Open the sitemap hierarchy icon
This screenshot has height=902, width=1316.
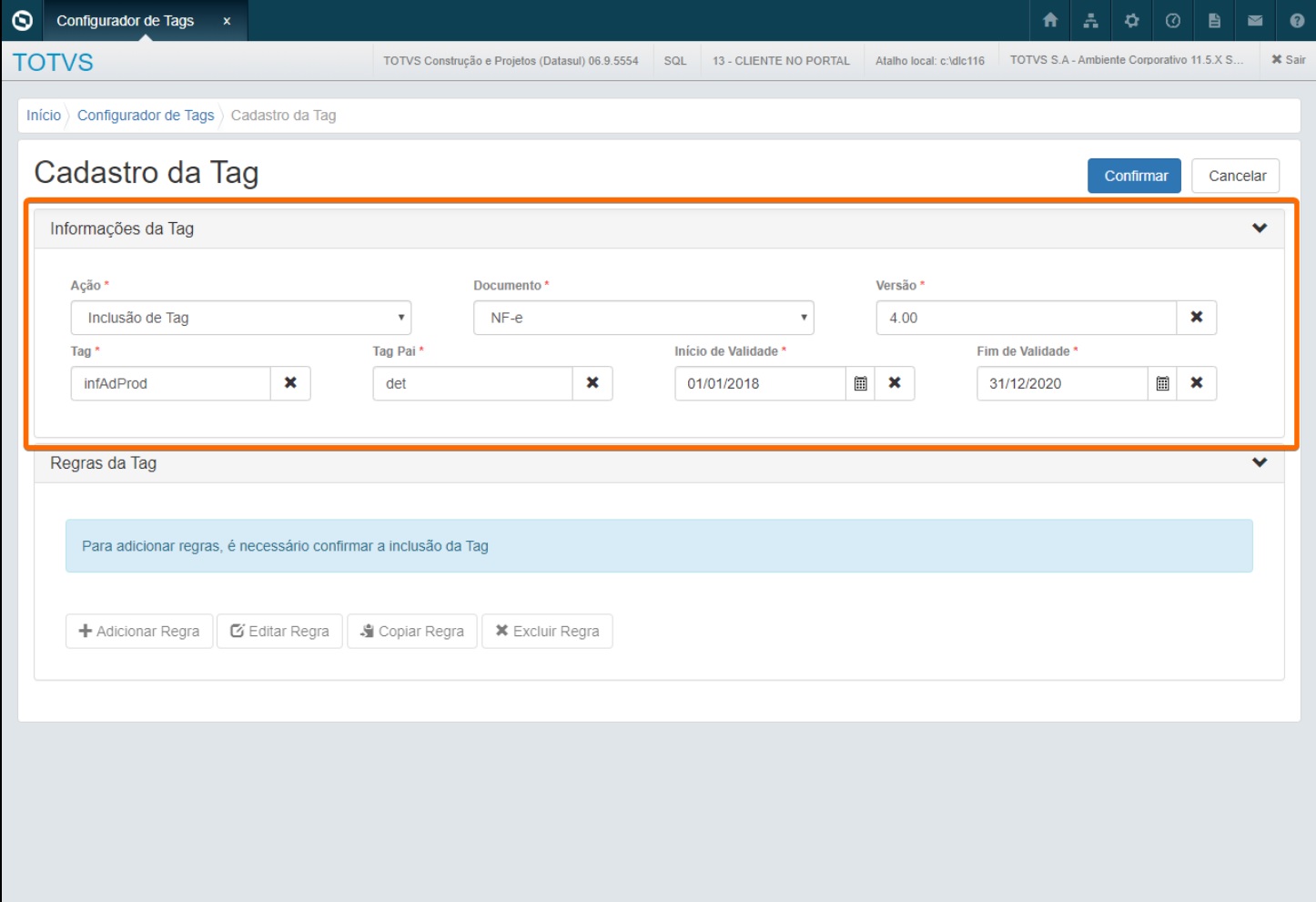coord(1091,20)
